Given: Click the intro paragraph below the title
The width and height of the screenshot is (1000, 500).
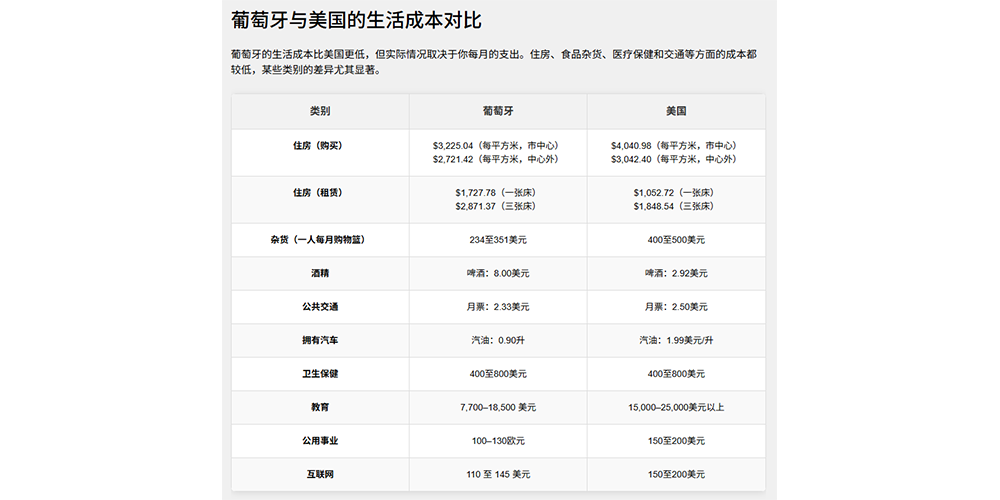Looking at the screenshot, I should click(499, 62).
